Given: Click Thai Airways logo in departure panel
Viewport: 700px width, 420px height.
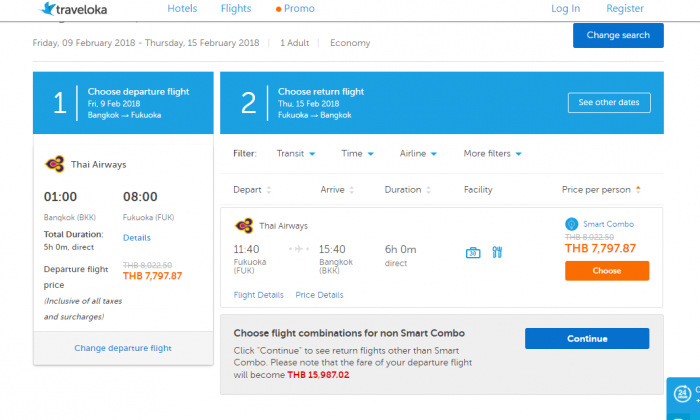Looking at the screenshot, I should 55,164.
